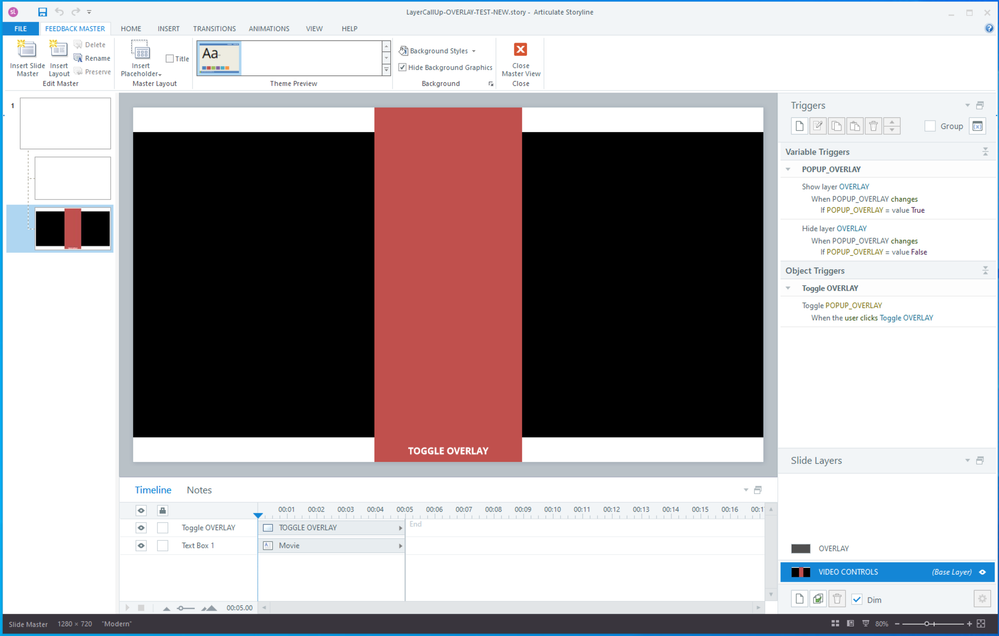Click the New Layer icon in Slide Layers
Viewport: 999px width, 636px height.
[x=799, y=598]
